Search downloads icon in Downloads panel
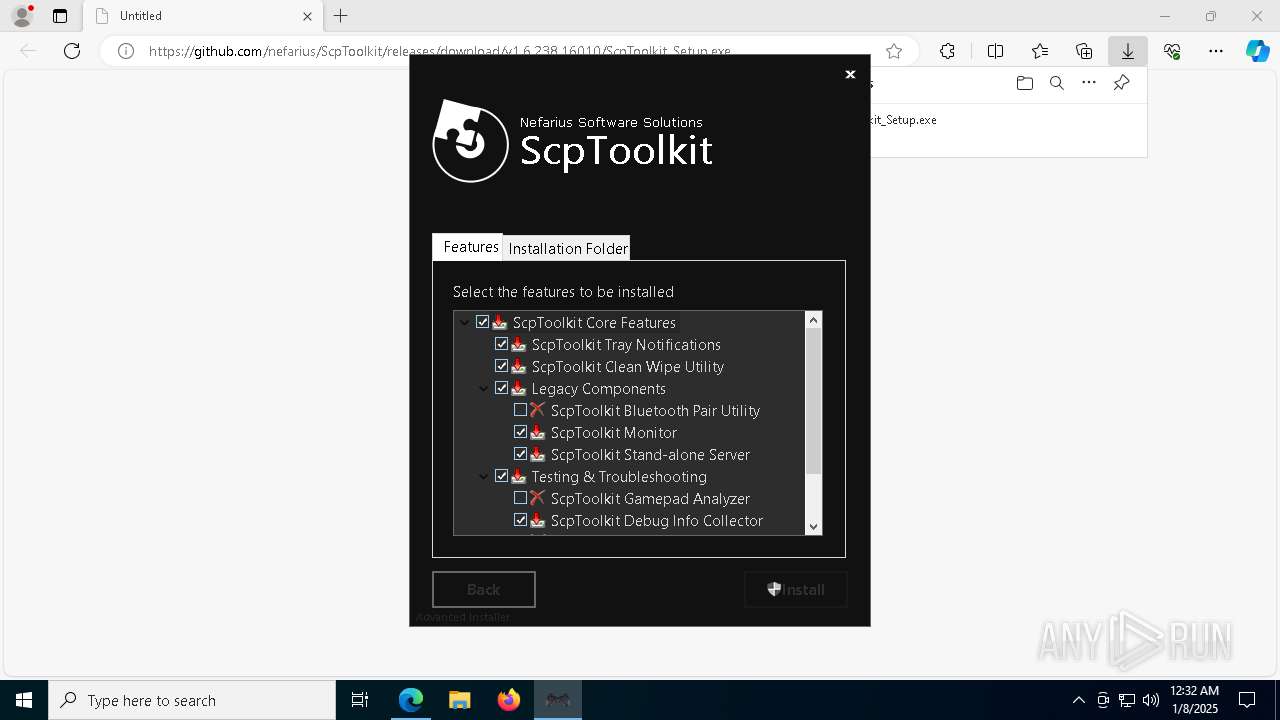Viewport: 1280px width, 720px height. 1056,83
